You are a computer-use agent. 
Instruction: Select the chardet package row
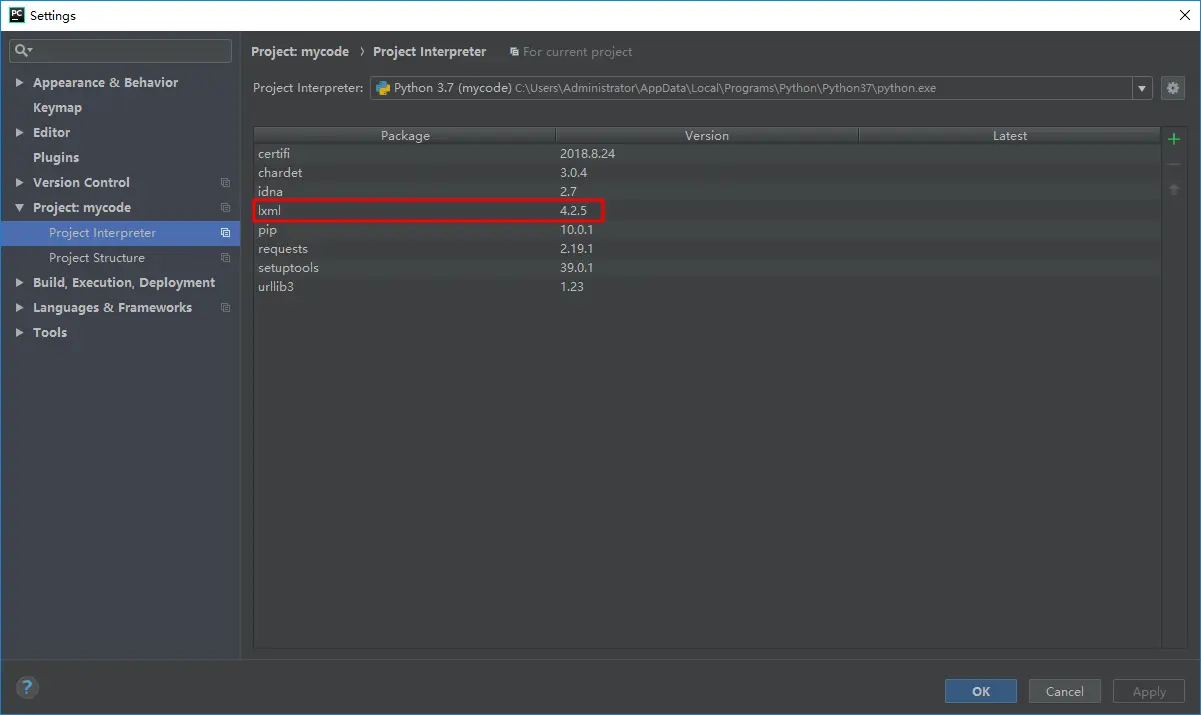(707, 173)
